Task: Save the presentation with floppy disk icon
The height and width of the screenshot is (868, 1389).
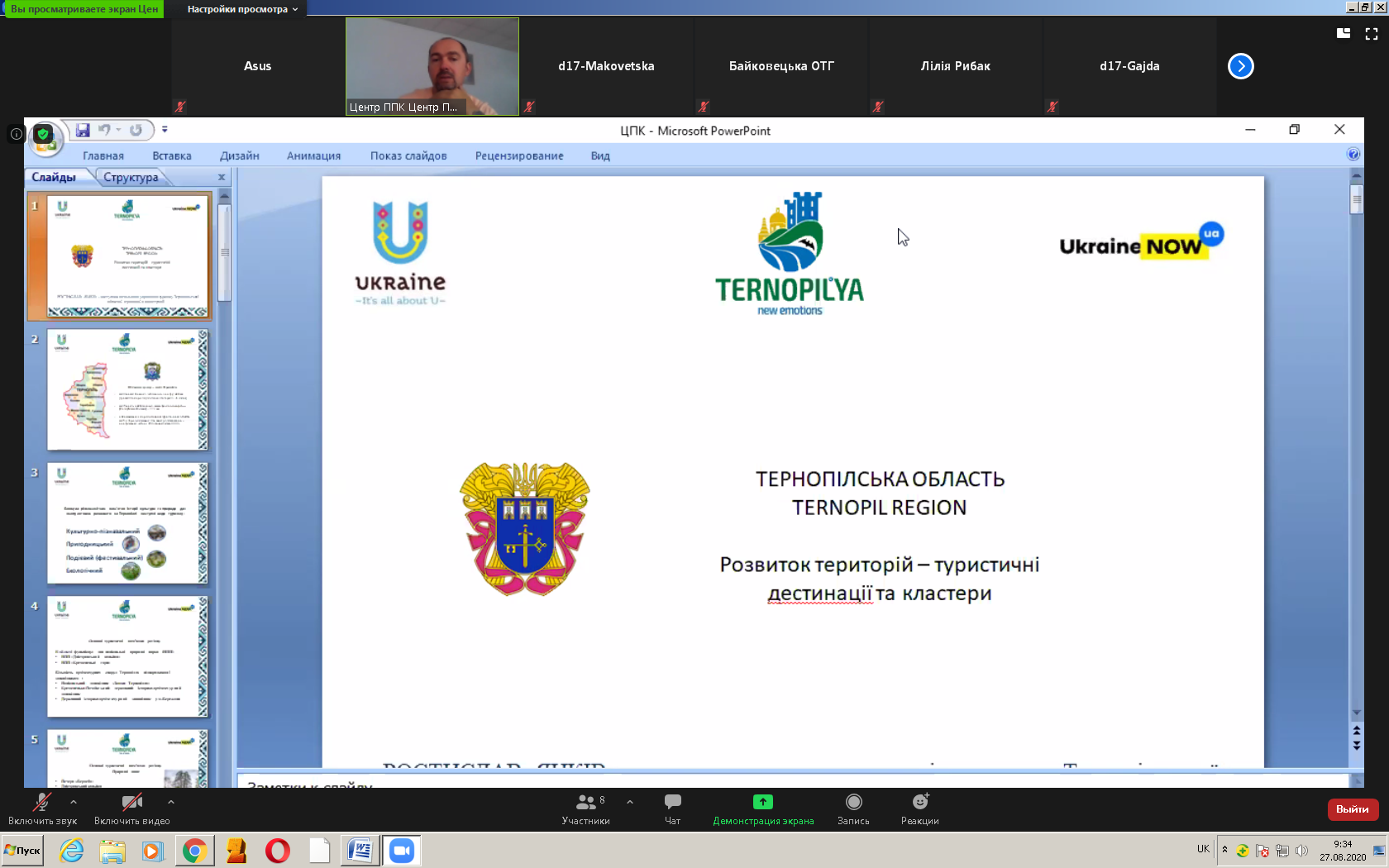Action: point(83,130)
